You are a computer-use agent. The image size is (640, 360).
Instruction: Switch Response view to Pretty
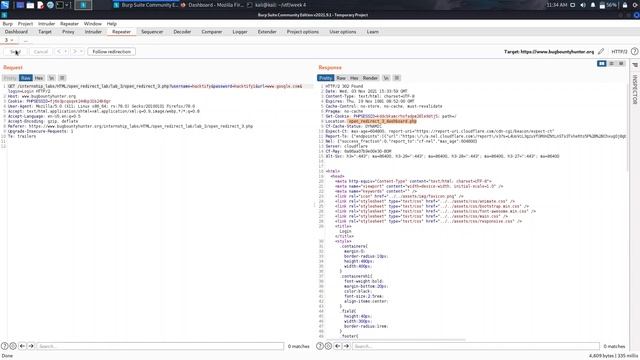[x=326, y=78]
